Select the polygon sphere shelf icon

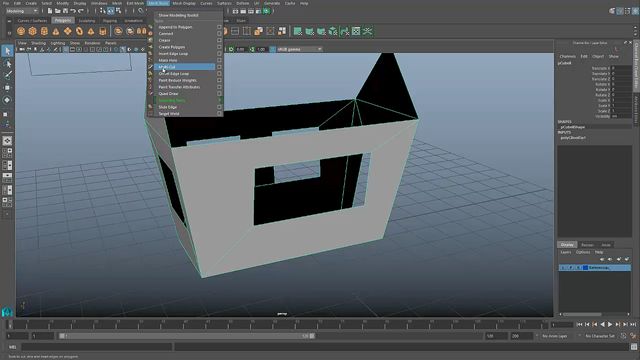coord(21,31)
